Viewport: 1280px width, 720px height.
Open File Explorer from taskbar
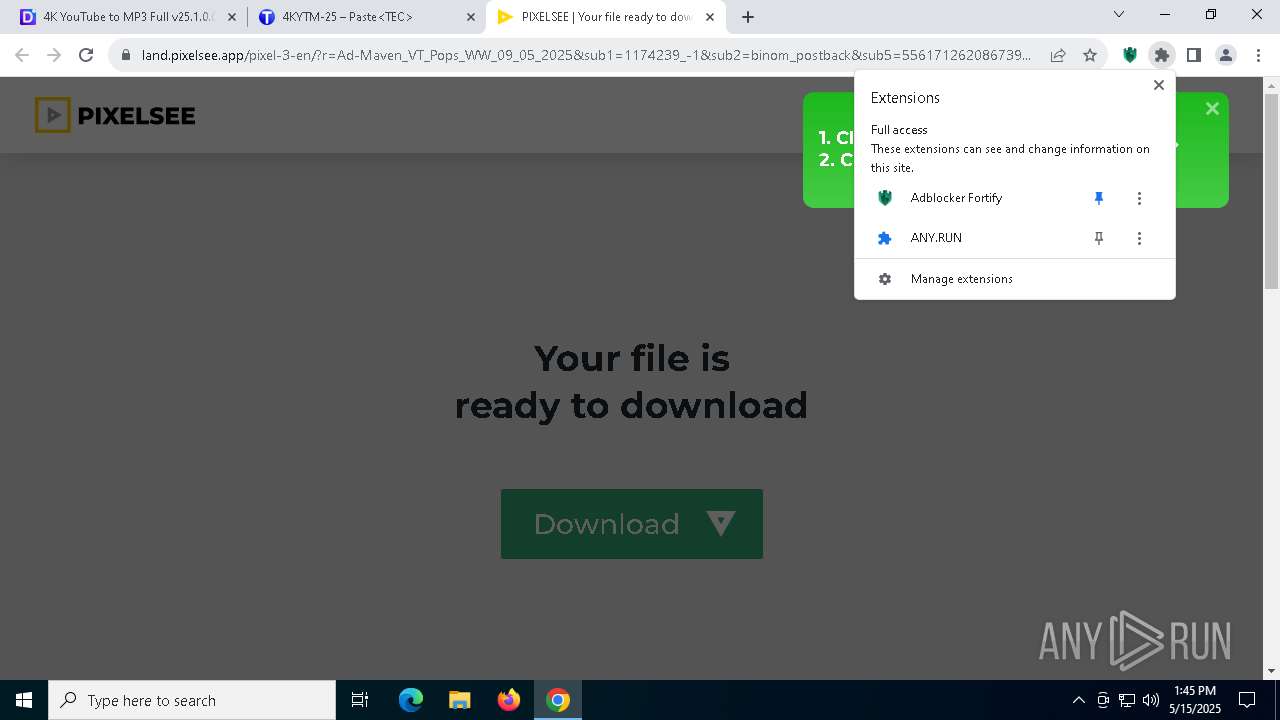(x=460, y=700)
